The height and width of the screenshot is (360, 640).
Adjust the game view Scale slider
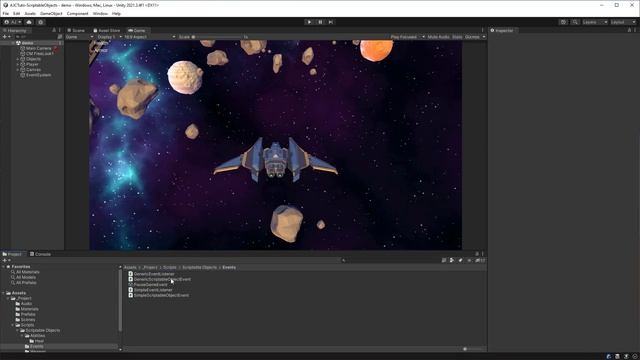tap(217, 37)
